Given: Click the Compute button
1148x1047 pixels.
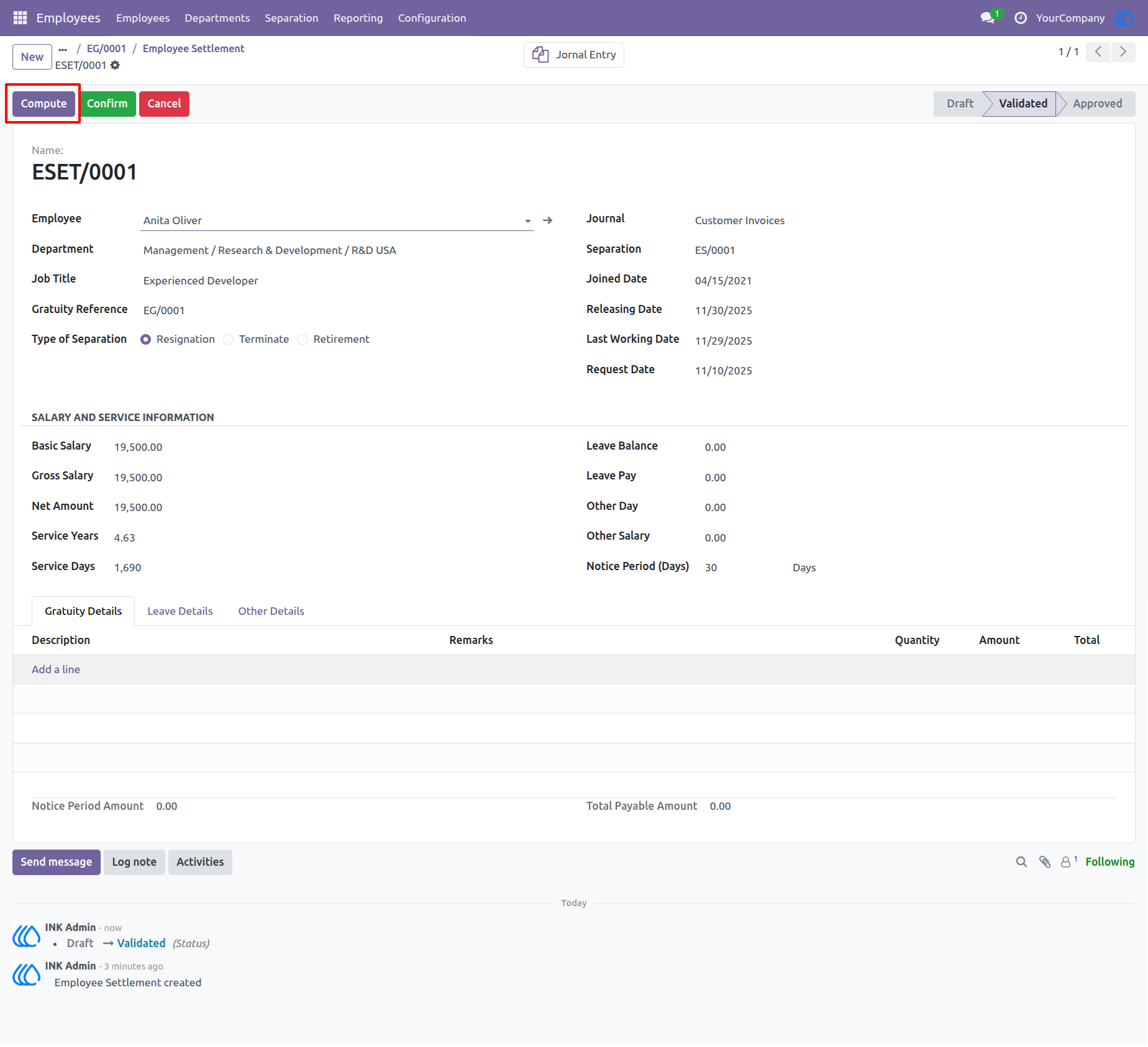Looking at the screenshot, I should point(43,104).
